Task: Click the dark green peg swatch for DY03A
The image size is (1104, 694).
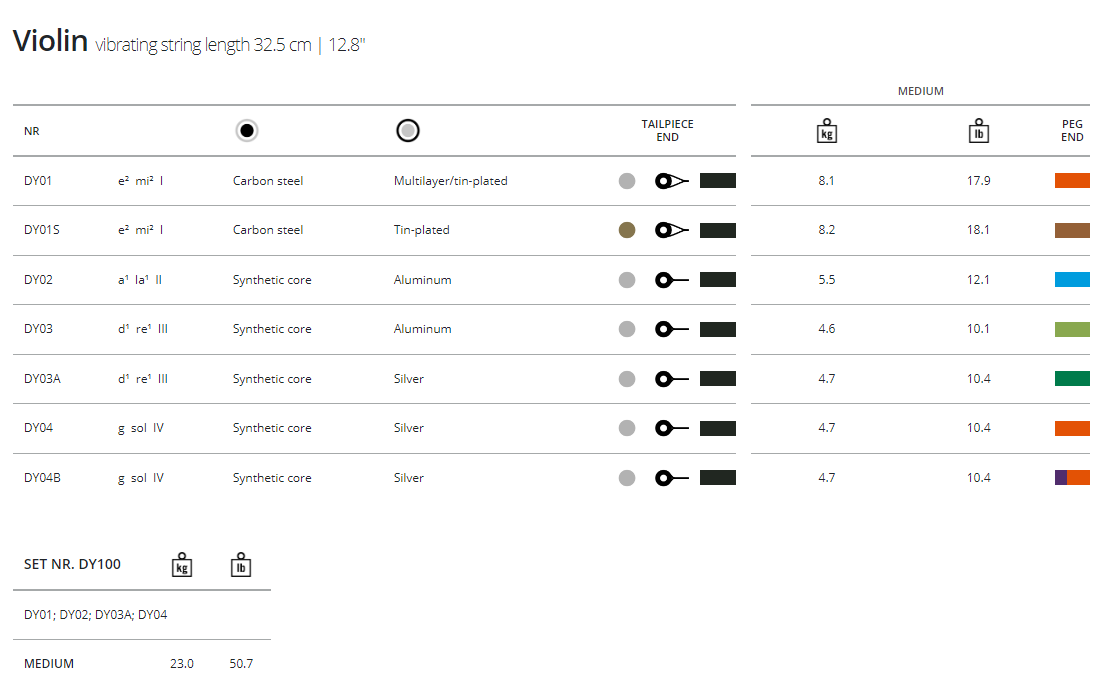Action: [x=1072, y=379]
